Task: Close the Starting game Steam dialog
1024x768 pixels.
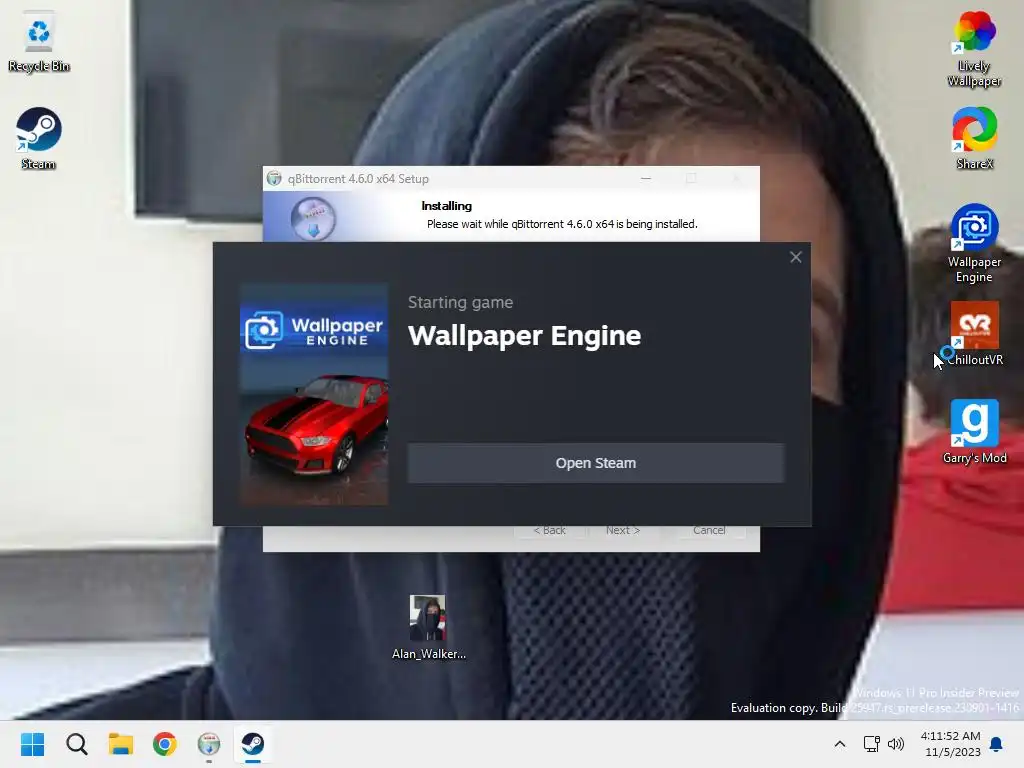Action: [795, 257]
